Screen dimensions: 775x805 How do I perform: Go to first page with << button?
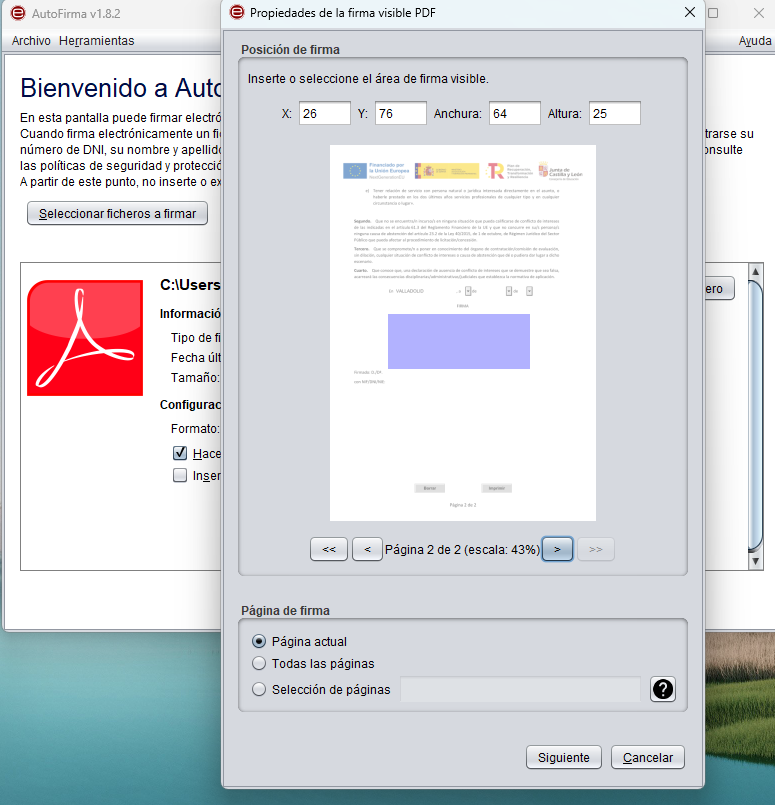coord(329,549)
